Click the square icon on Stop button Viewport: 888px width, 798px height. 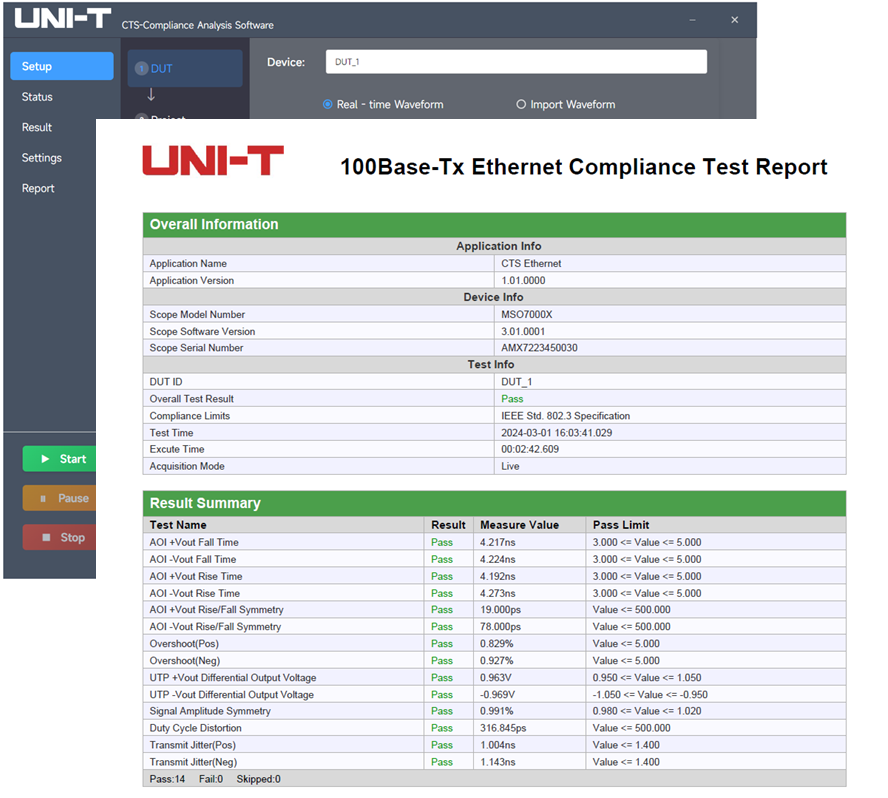pyautogui.click(x=46, y=537)
